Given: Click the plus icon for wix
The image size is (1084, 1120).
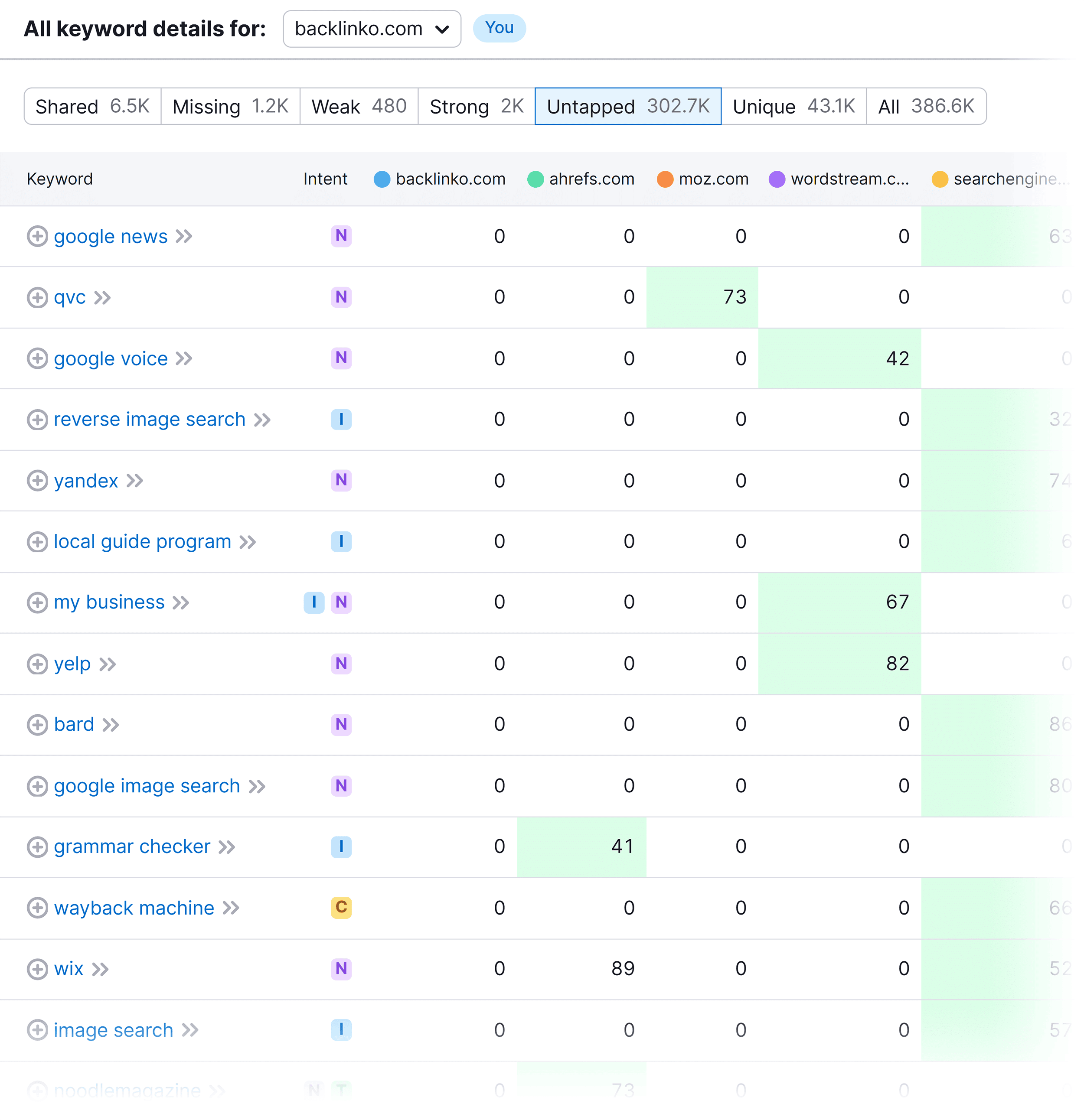Looking at the screenshot, I should [37, 969].
